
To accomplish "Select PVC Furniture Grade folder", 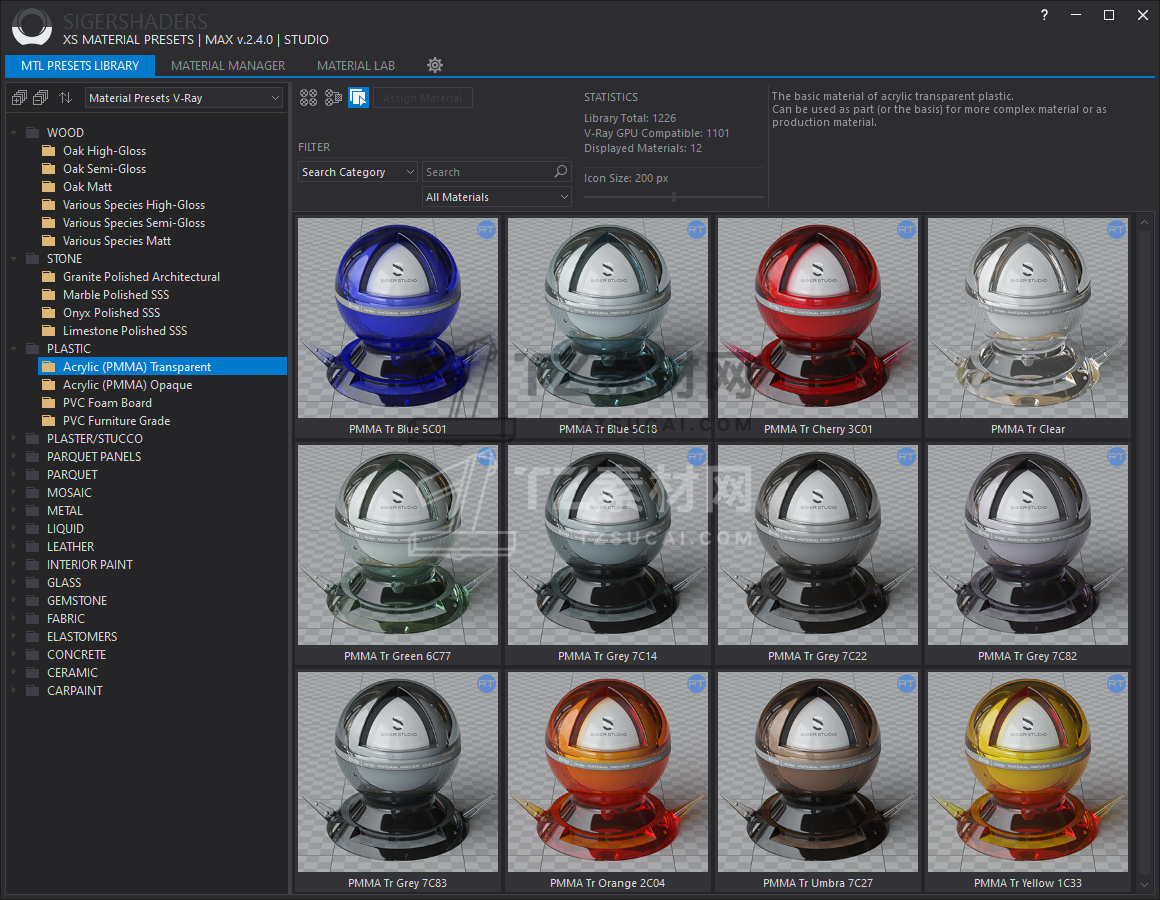I will click(116, 421).
